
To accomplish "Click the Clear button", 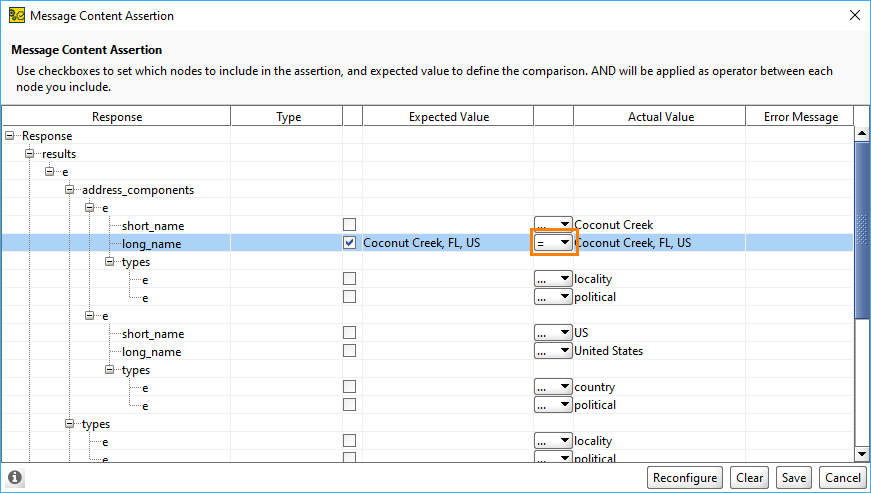I will tap(749, 478).
